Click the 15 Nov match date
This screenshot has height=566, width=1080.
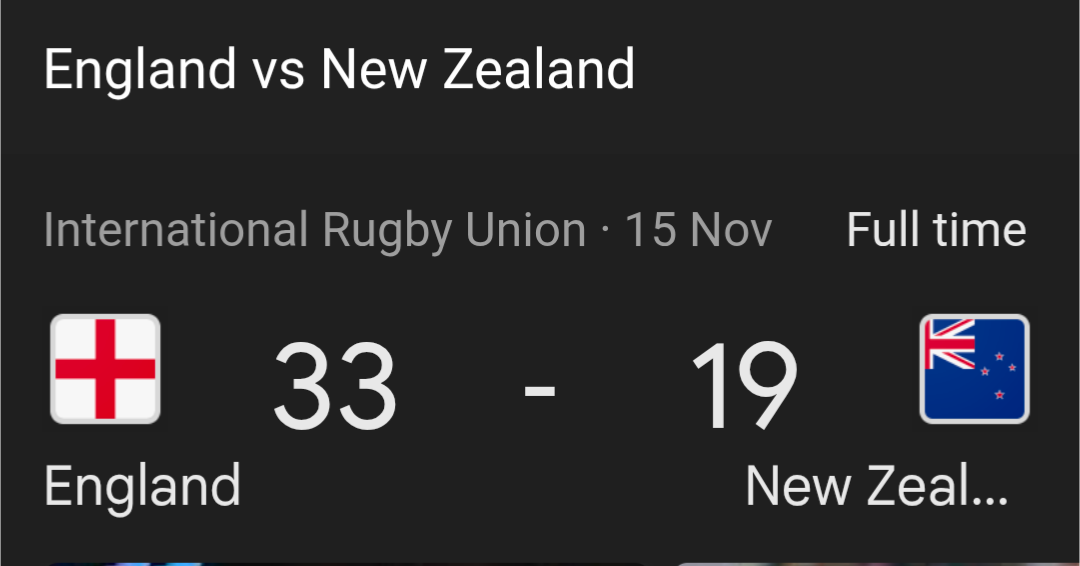pyautogui.click(x=698, y=230)
